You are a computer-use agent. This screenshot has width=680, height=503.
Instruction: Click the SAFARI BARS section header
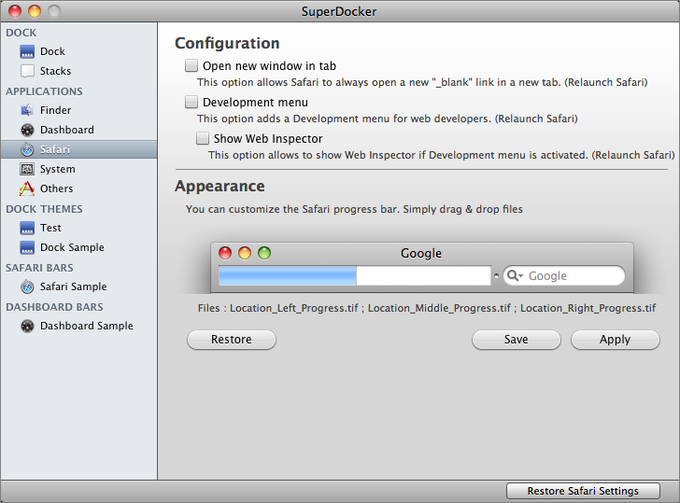tap(39, 268)
